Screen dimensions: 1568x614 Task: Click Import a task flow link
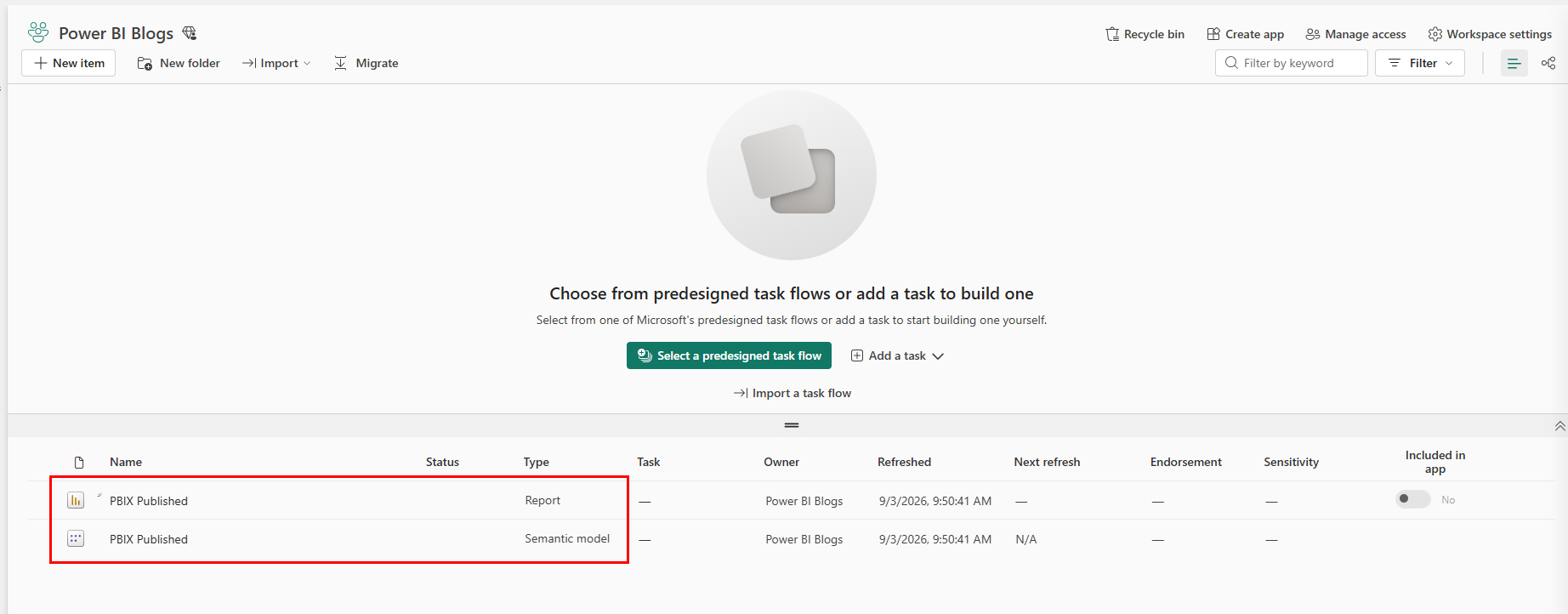pos(792,393)
